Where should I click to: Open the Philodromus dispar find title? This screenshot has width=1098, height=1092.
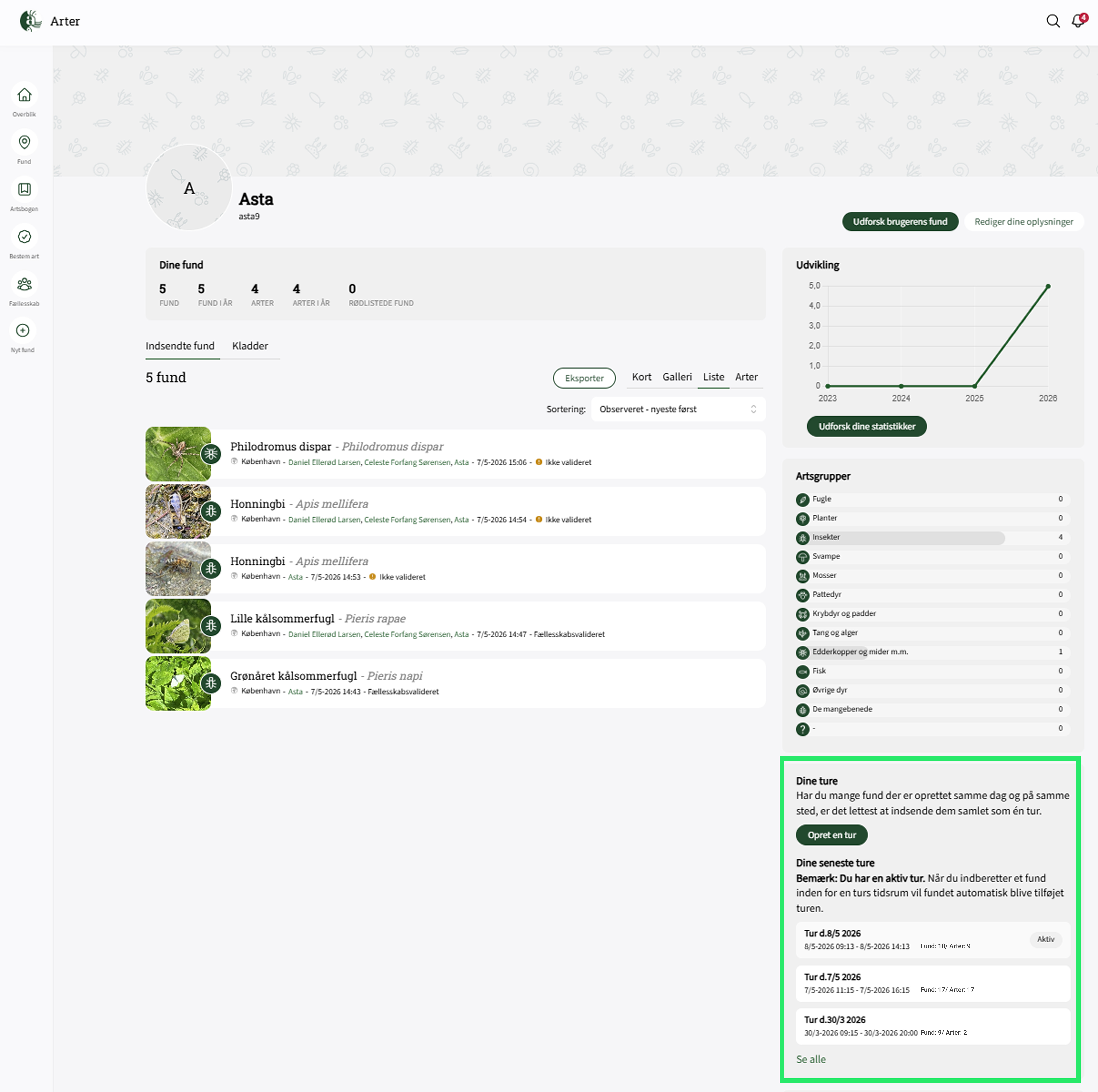281,447
